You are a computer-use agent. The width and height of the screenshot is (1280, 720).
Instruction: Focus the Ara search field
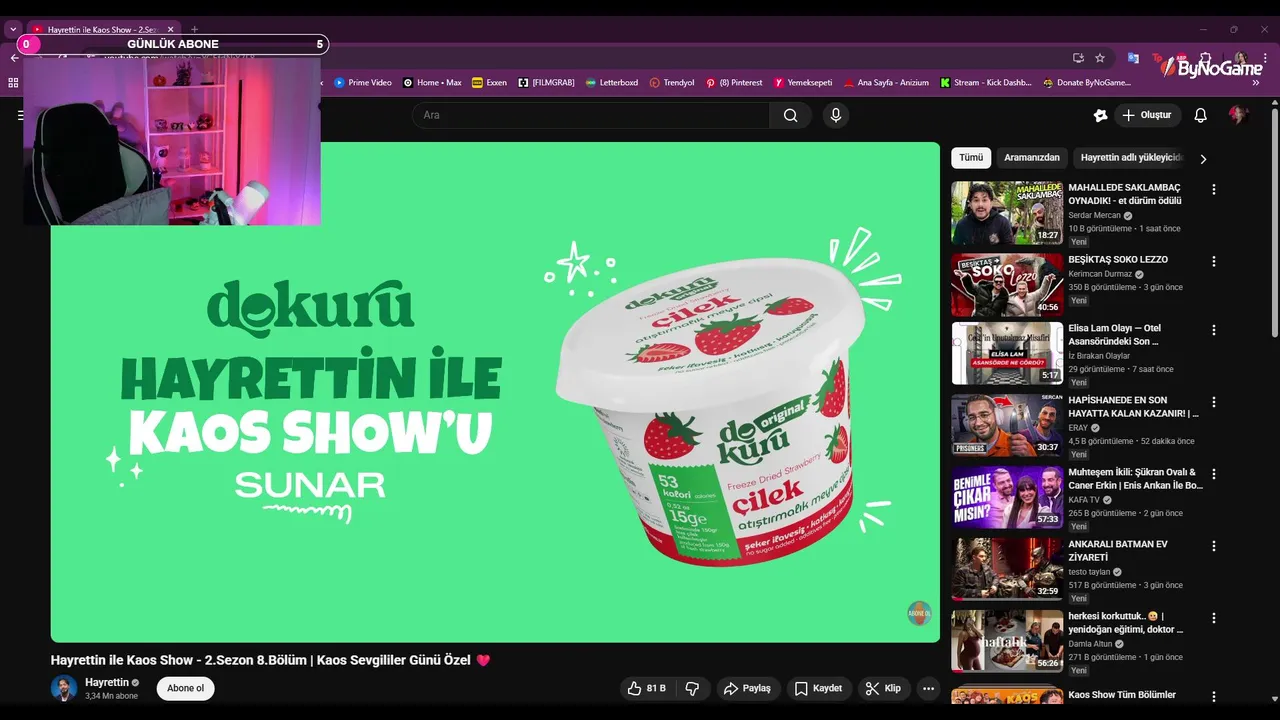591,115
